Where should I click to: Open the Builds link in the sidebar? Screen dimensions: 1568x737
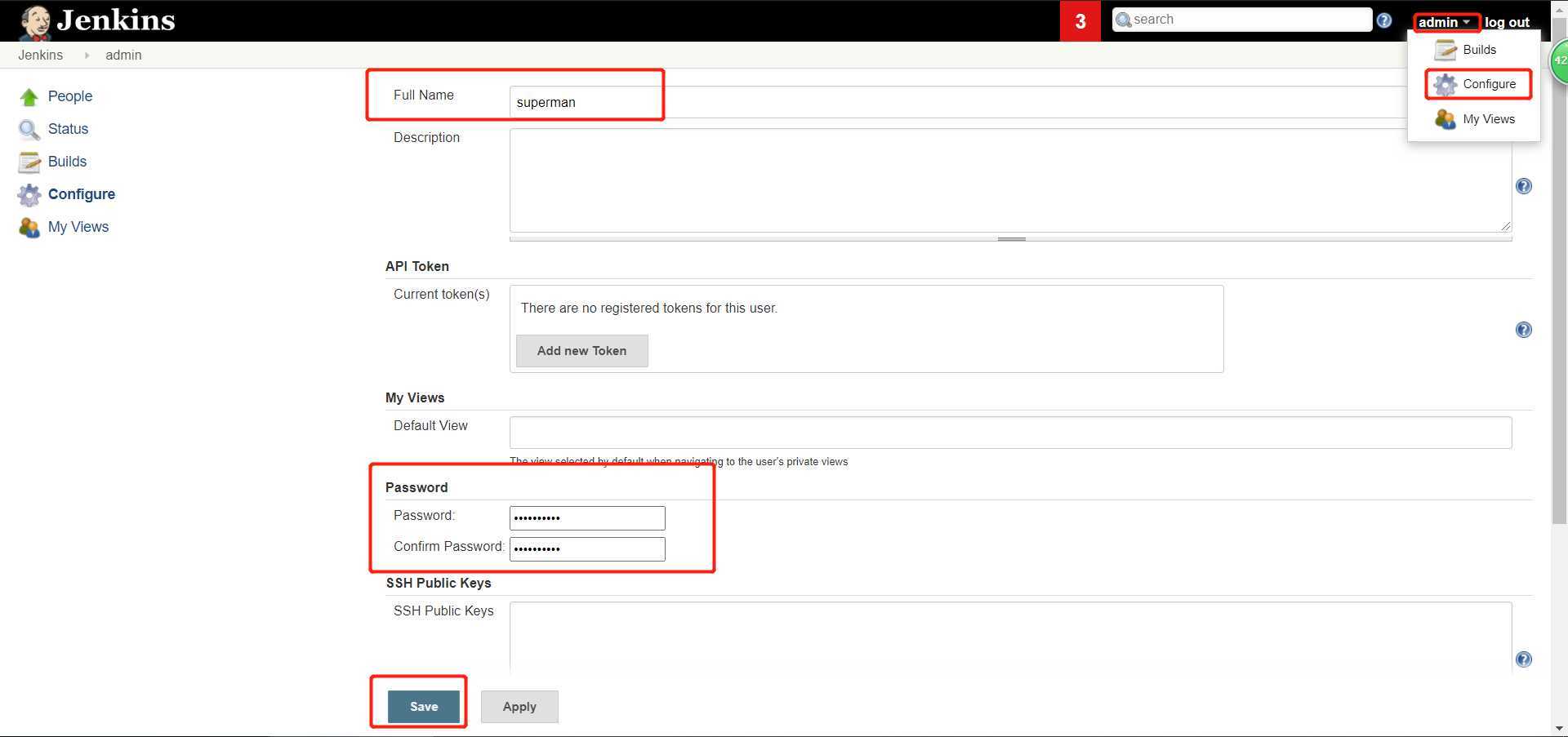[x=67, y=162]
